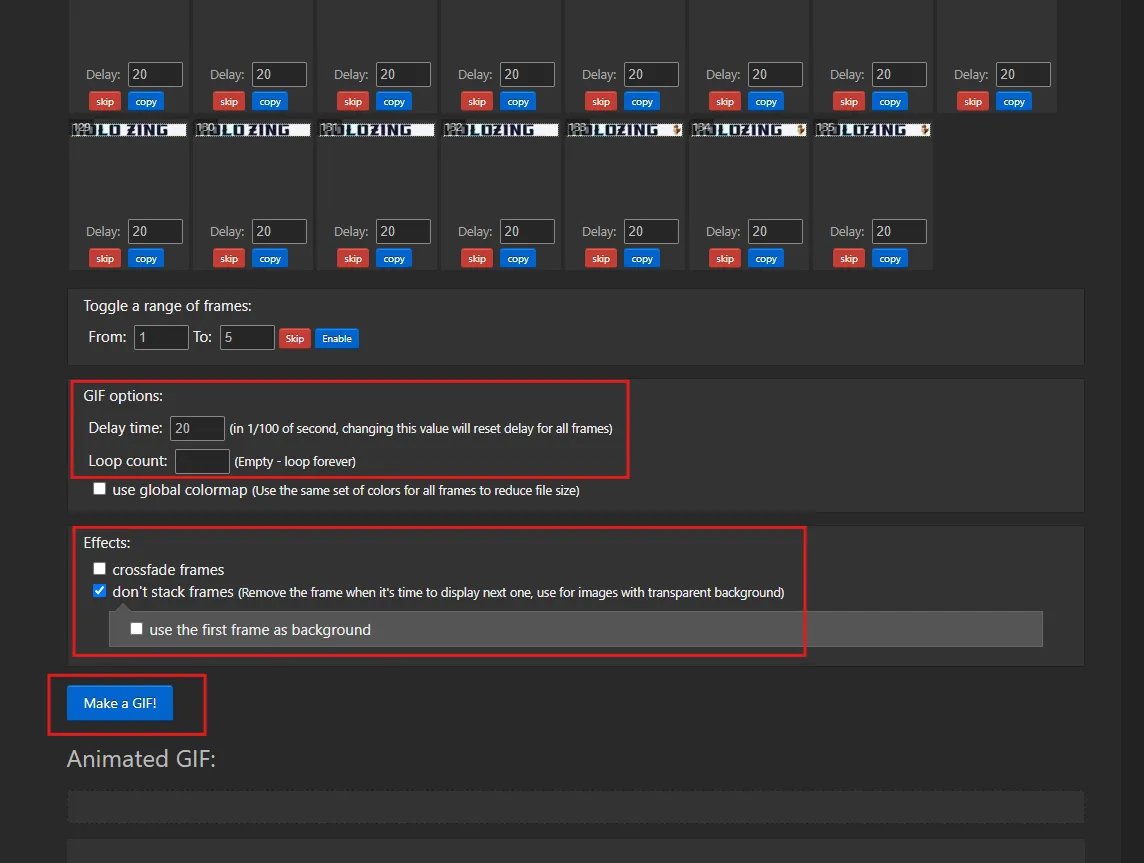
Task: Click delay field under frame 132
Action: pyautogui.click(x=527, y=231)
